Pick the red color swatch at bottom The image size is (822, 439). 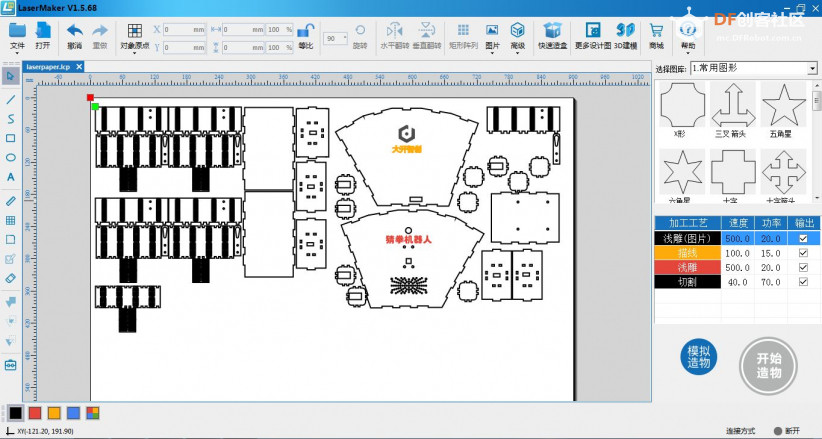[35, 413]
